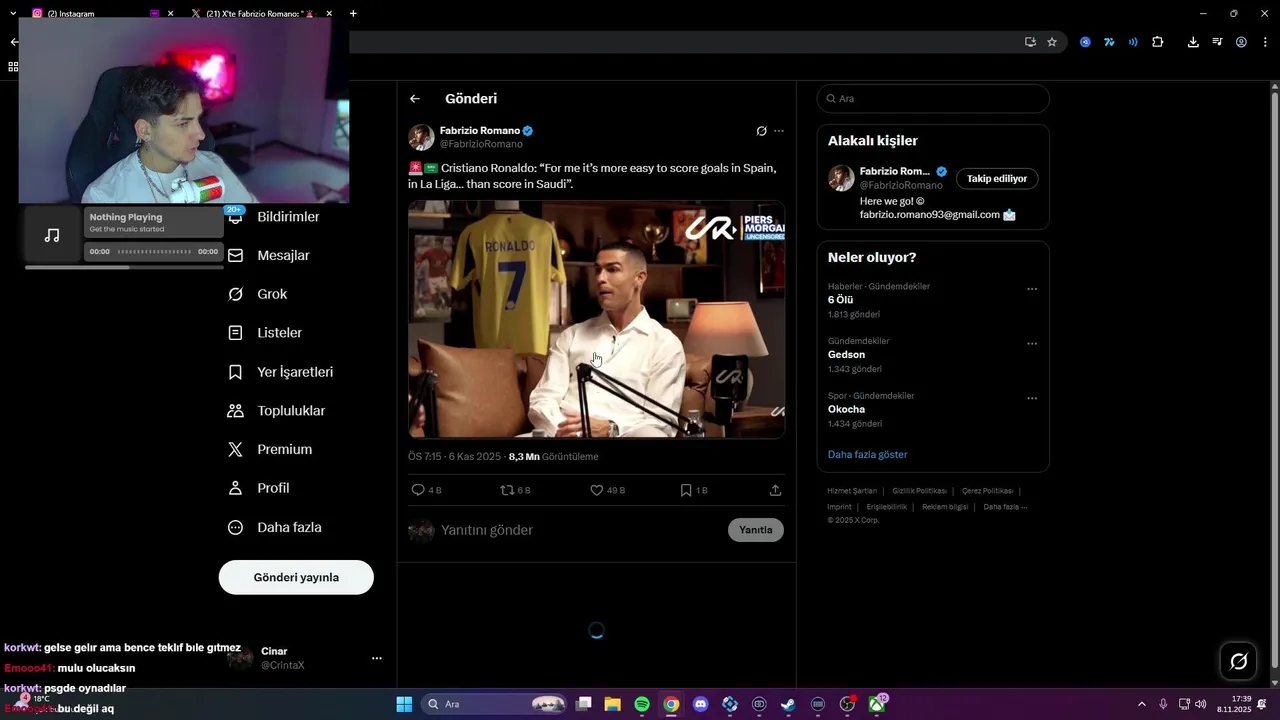Show hidden system tray icons
This screenshot has width=1280, height=720.
coord(1142,704)
